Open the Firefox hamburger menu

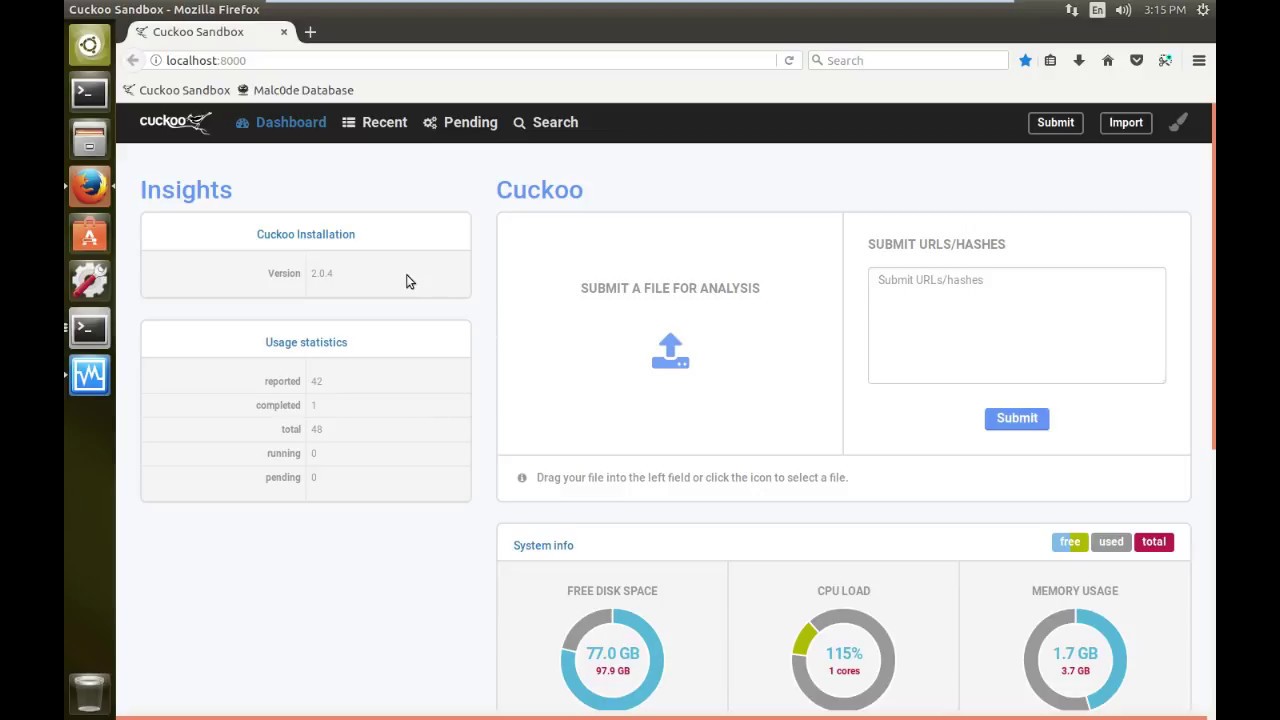[1199, 60]
